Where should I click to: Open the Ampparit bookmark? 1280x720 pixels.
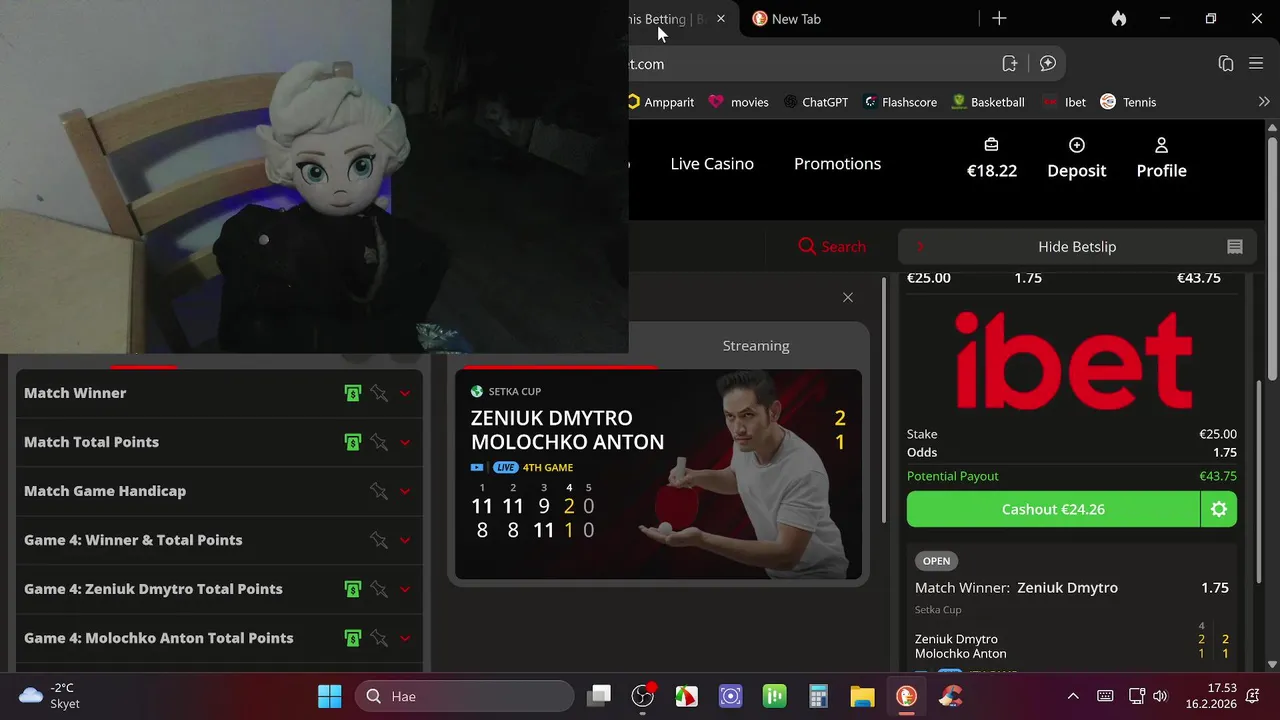pos(661,102)
